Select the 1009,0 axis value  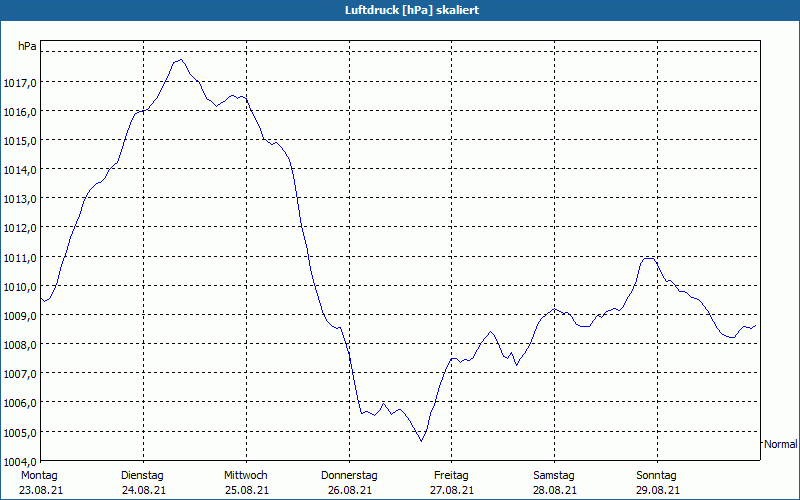pos(20,316)
